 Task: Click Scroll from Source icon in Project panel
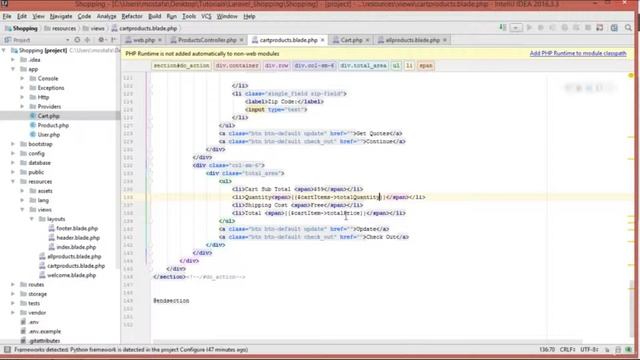77,40
